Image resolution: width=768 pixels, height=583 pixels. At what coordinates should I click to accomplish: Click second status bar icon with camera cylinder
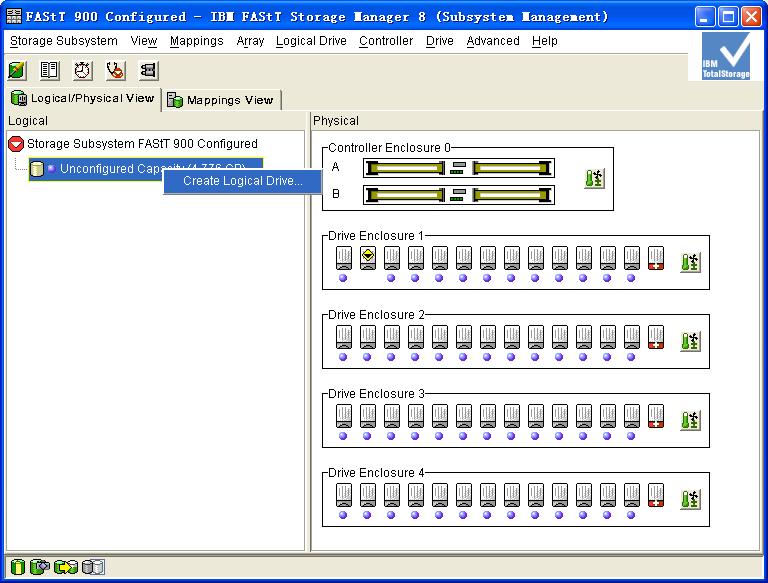pos(40,567)
